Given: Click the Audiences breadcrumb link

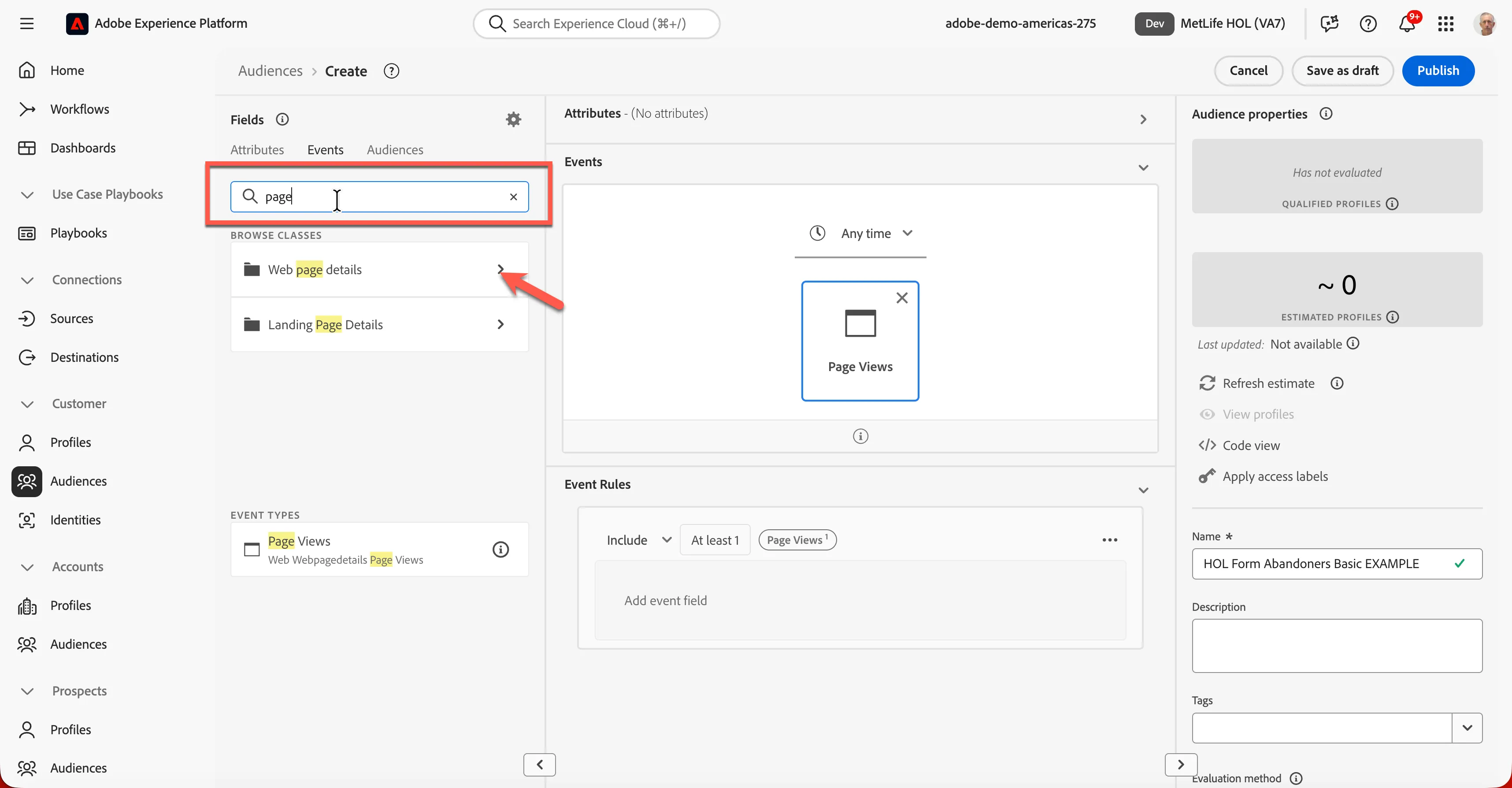Looking at the screenshot, I should point(270,71).
